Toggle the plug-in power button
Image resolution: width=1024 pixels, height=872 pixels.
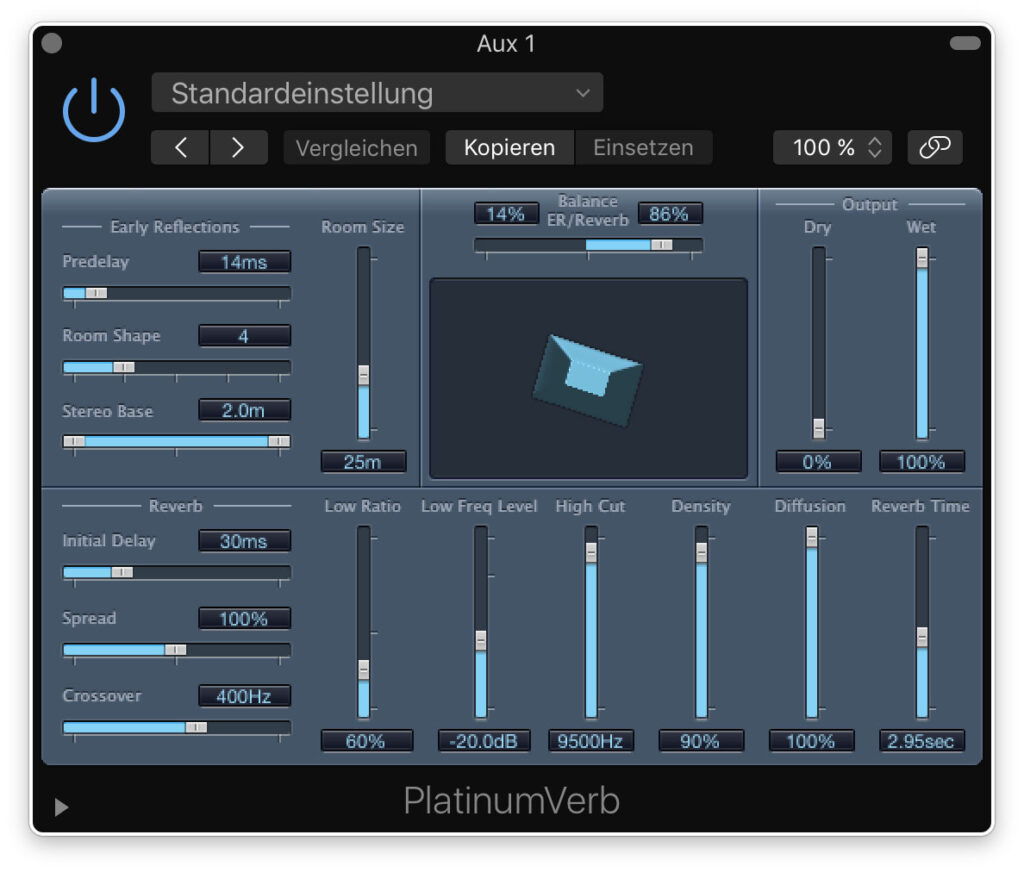click(93, 109)
